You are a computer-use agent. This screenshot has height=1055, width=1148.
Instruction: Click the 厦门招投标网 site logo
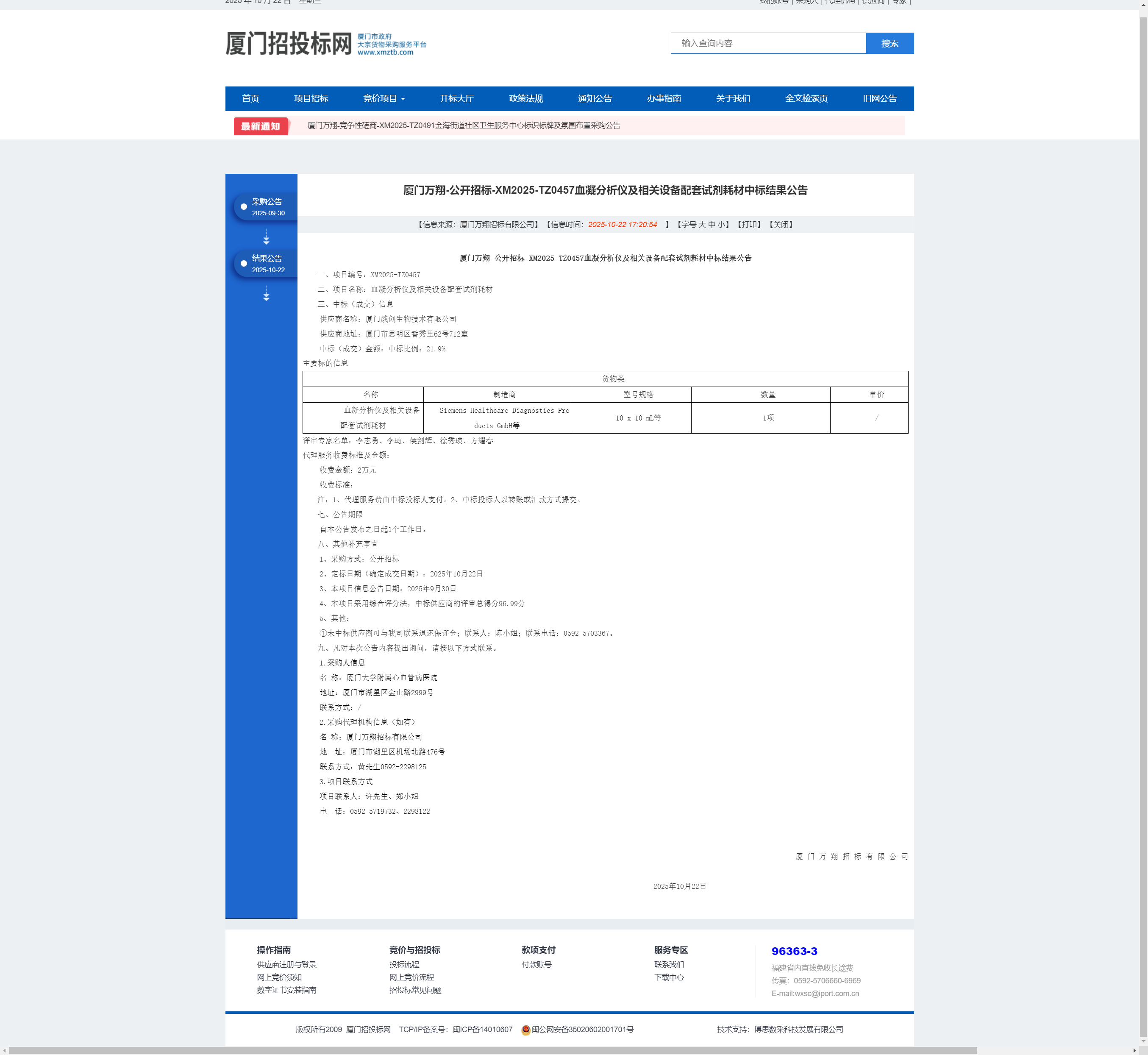coord(288,43)
